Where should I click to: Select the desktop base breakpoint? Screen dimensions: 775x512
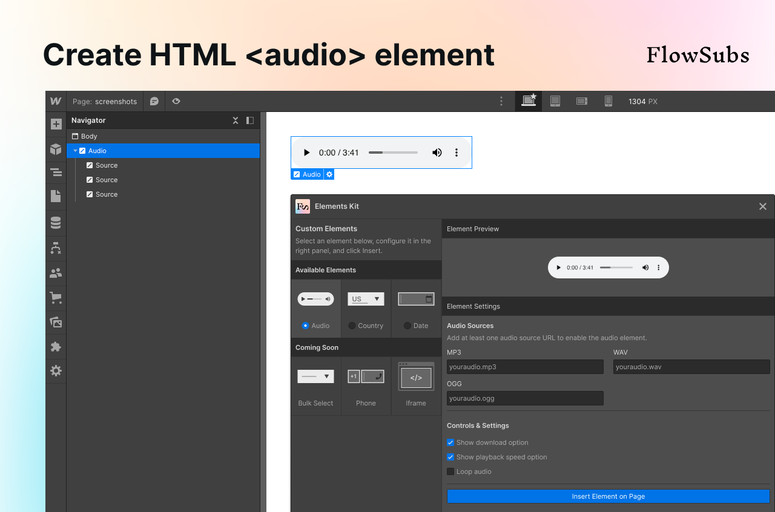coord(528,101)
